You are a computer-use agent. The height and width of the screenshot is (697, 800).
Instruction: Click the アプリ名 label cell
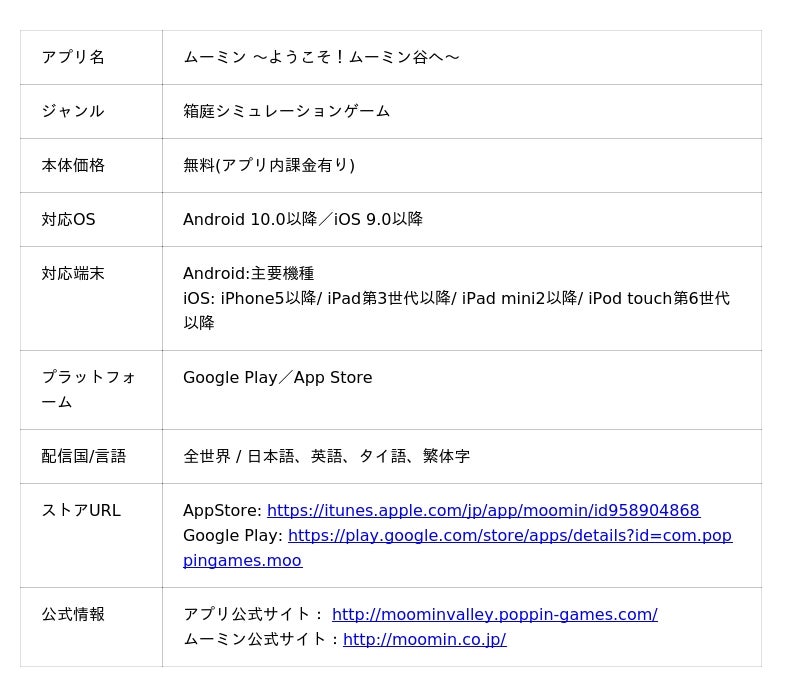(73, 57)
